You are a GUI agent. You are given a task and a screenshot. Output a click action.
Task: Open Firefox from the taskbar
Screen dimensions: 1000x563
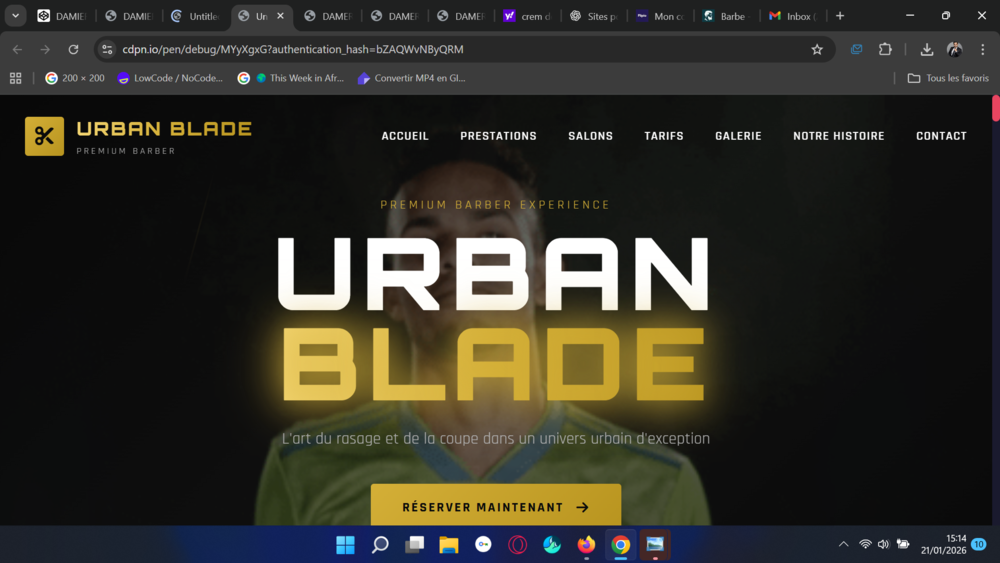pyautogui.click(x=586, y=545)
